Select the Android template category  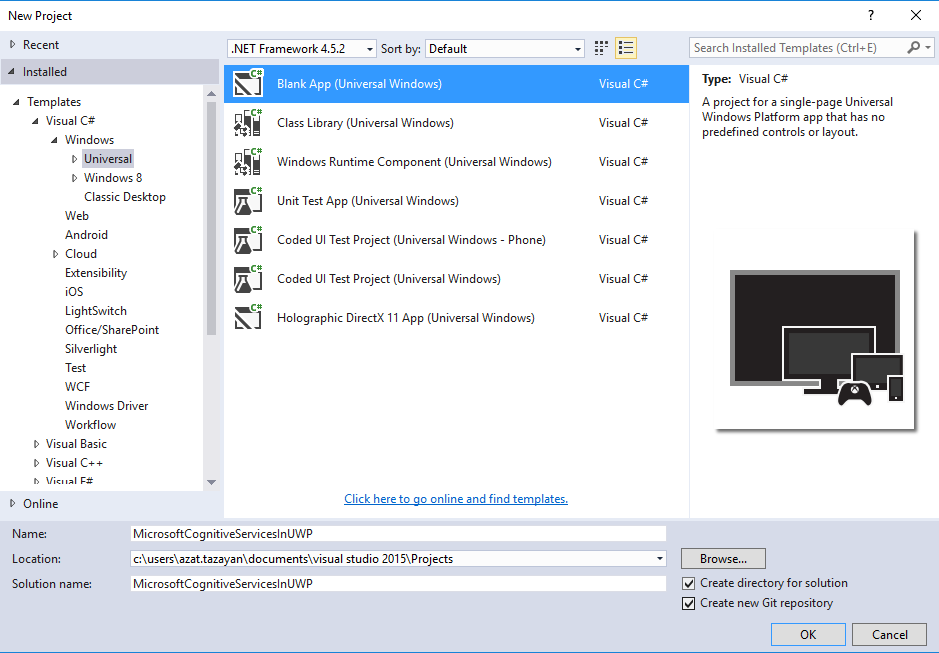[x=86, y=235]
